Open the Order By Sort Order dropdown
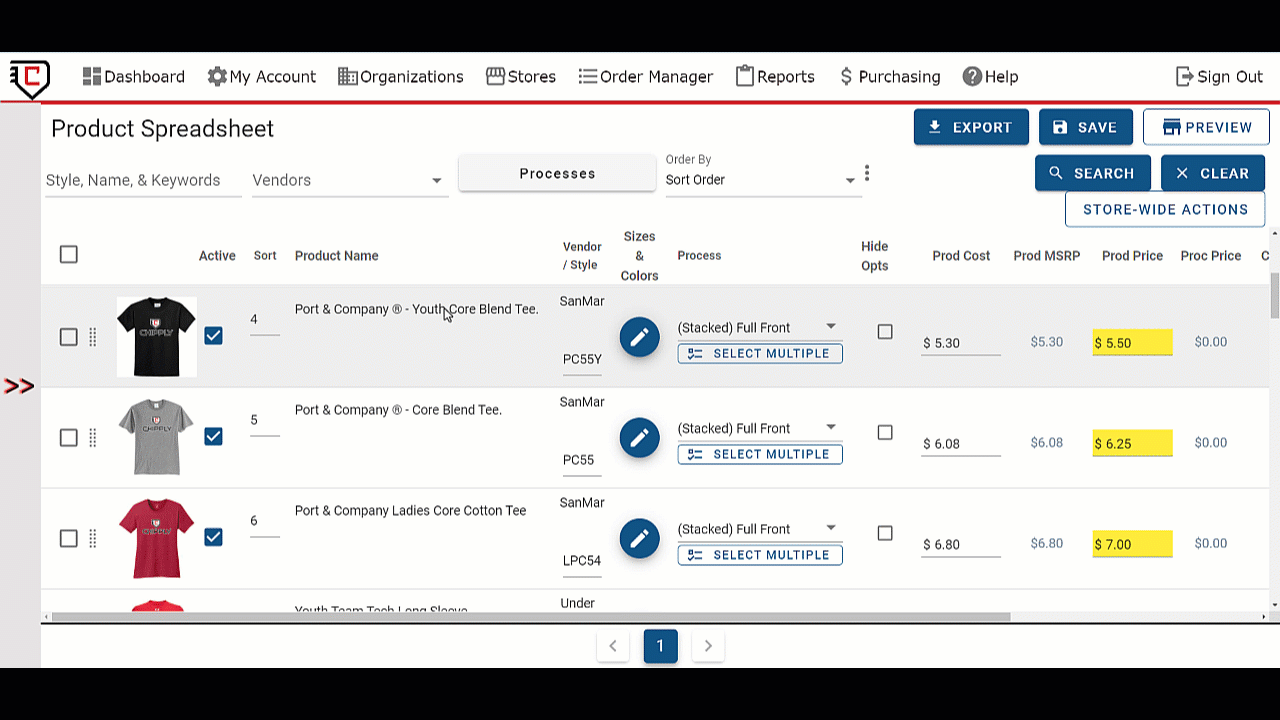This screenshot has height=720, width=1280. click(763, 180)
